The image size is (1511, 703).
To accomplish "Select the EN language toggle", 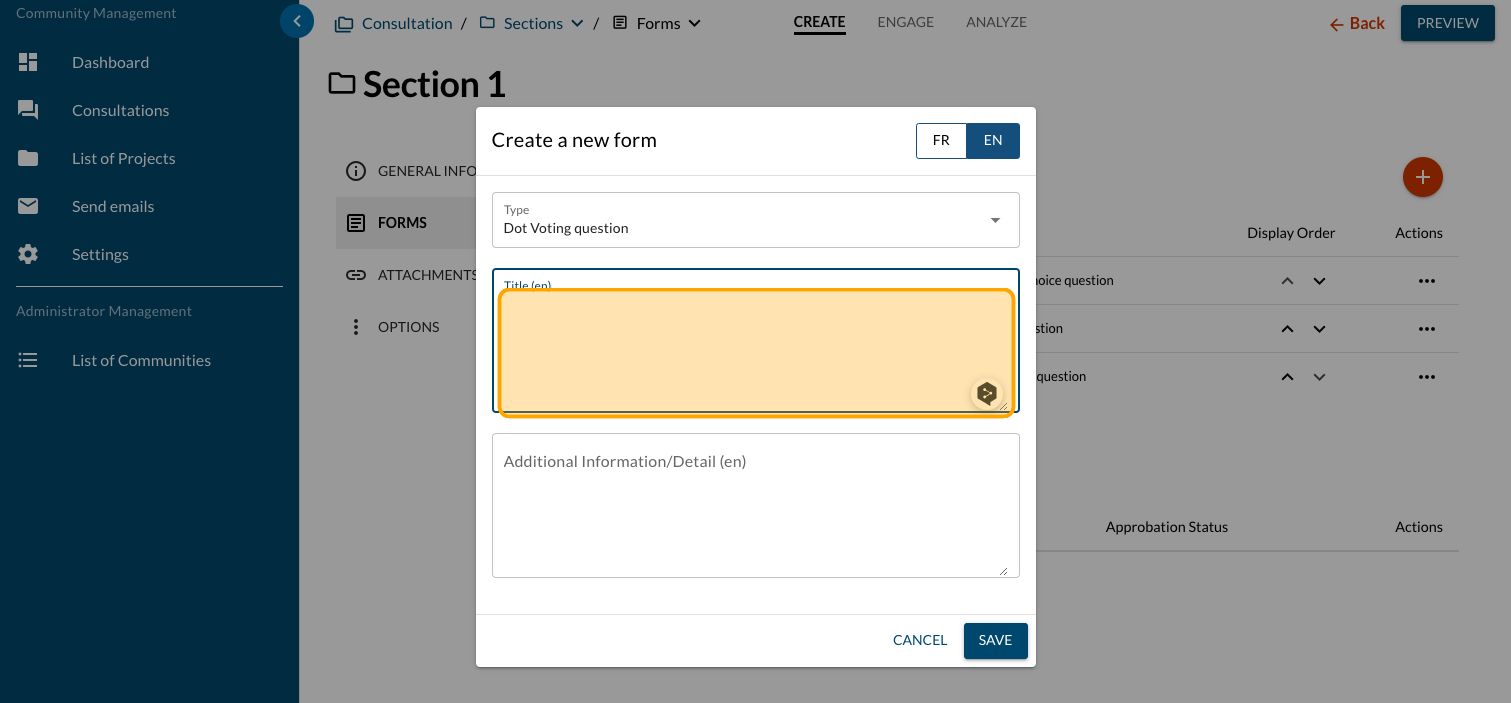I will [x=992, y=141].
